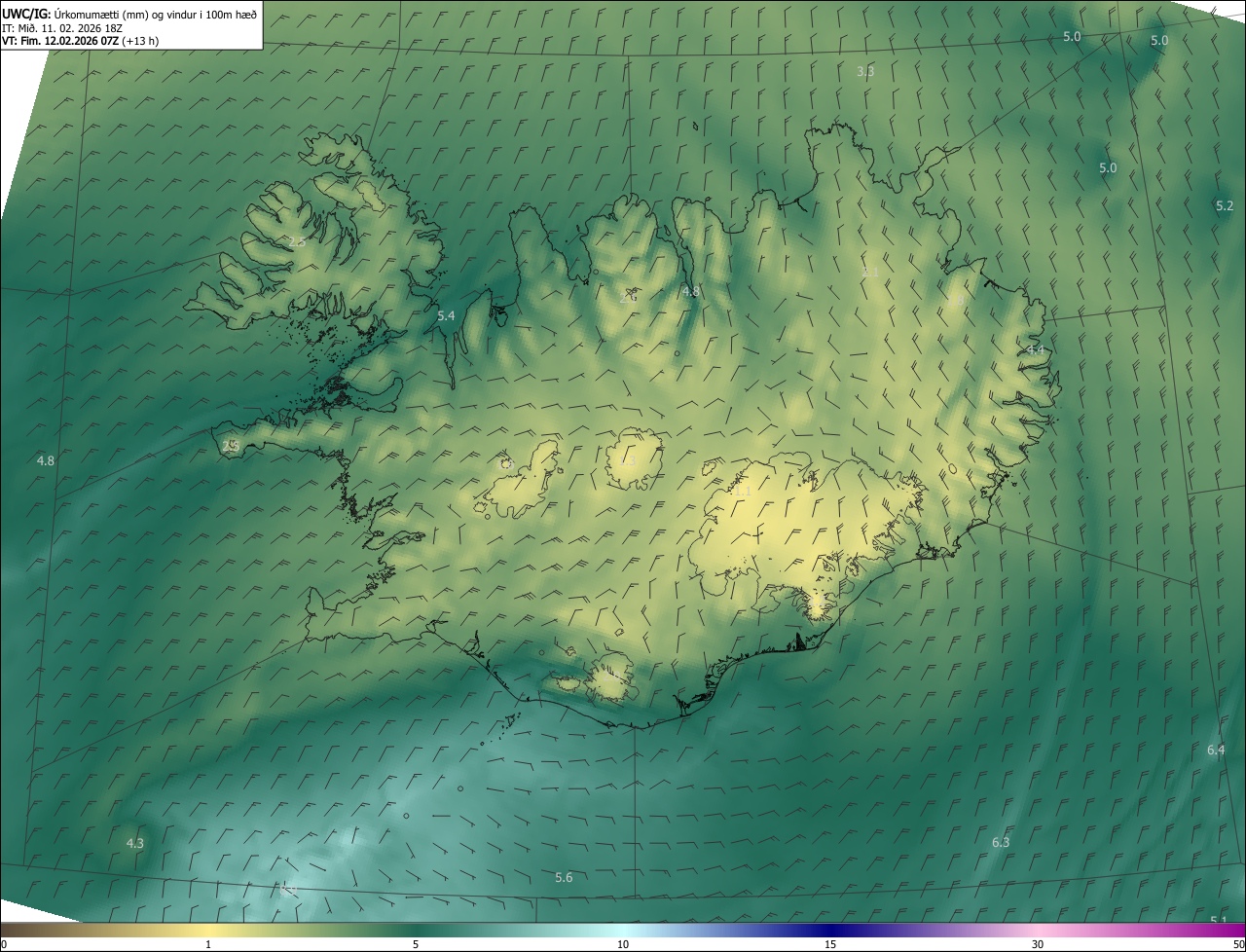Click the color bar at tick '15'
Screen dimensions: 1246x952
pyautogui.click(x=830, y=944)
